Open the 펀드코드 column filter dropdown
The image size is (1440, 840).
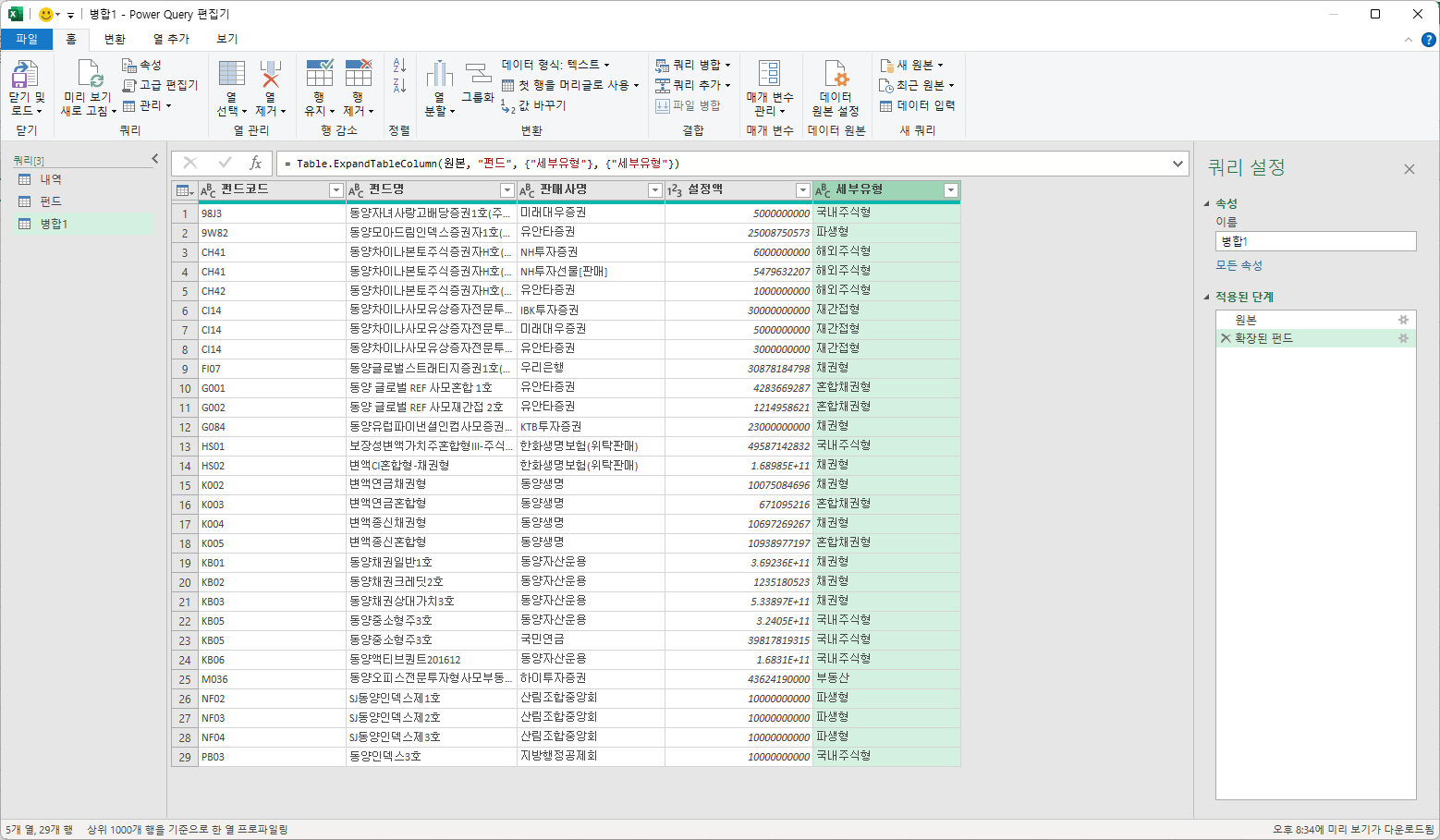click(x=336, y=190)
